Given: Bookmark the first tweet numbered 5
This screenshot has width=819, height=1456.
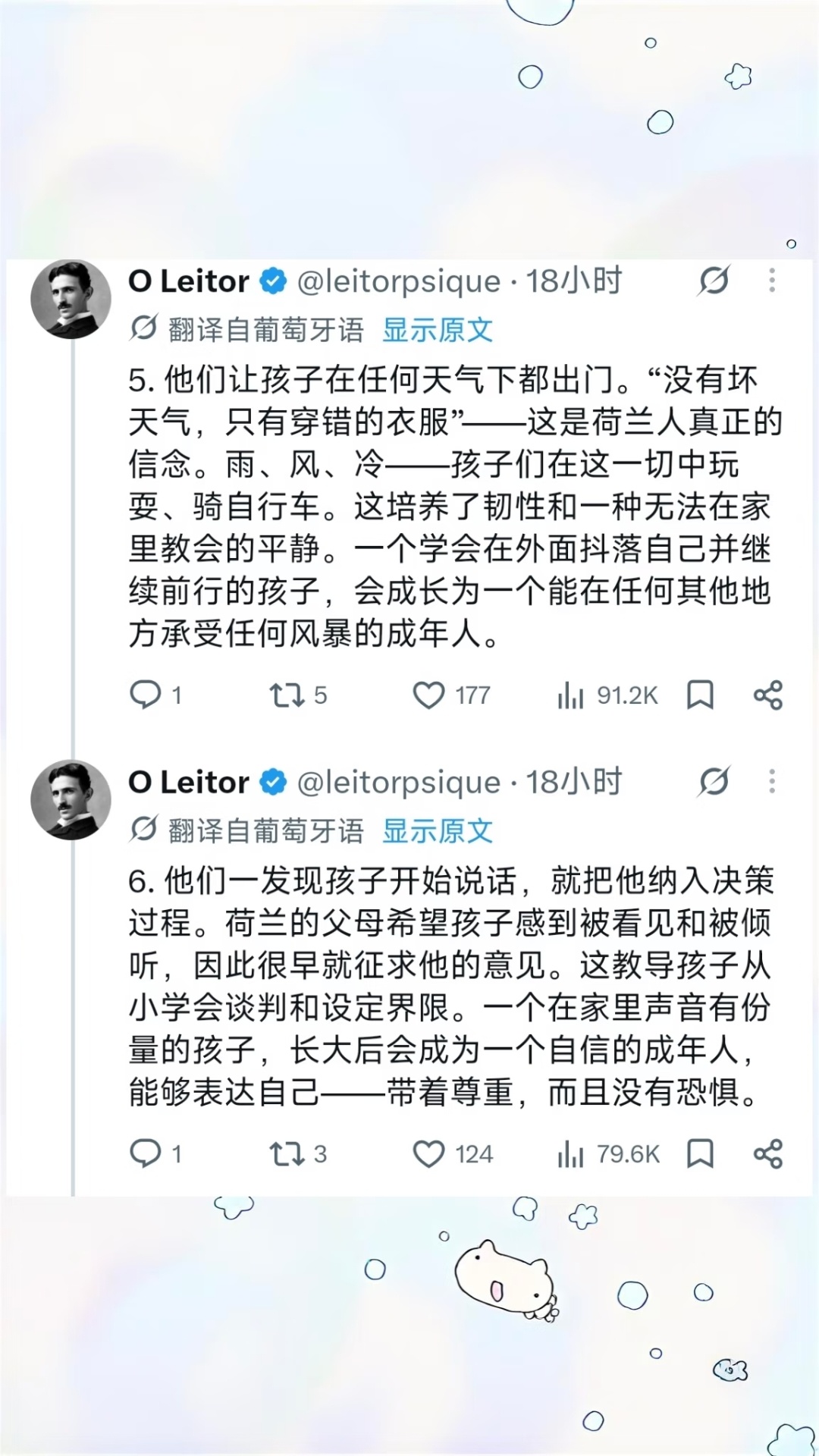Looking at the screenshot, I should point(699,695).
